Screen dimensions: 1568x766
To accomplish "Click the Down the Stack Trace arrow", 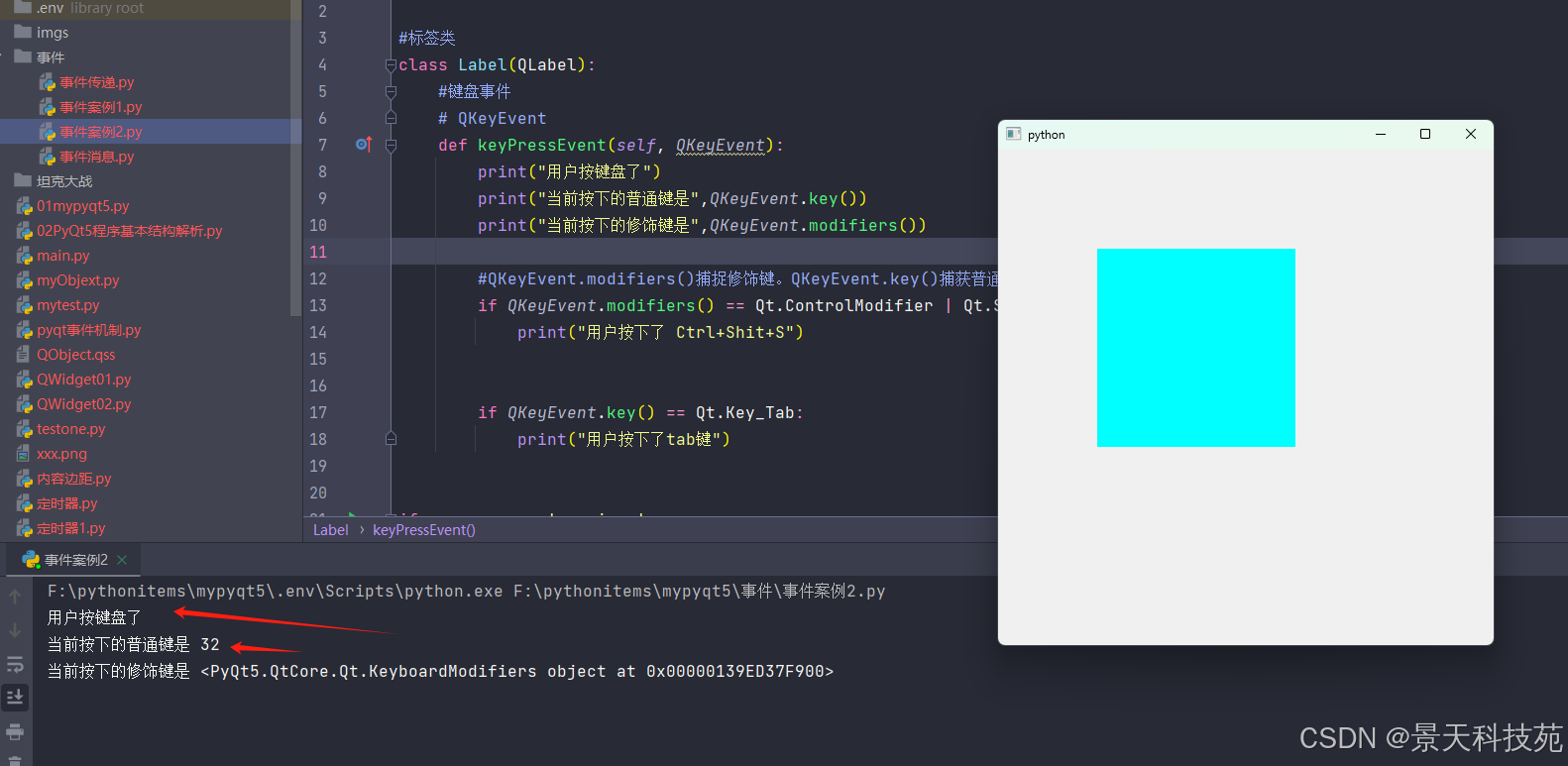I will (x=15, y=630).
